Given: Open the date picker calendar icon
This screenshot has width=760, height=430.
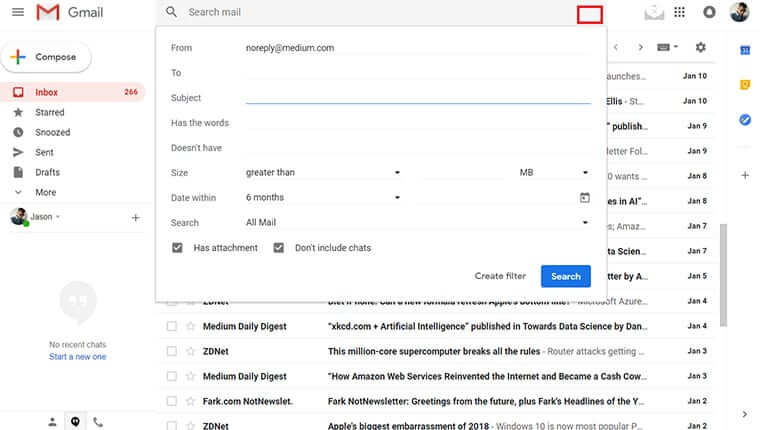Looking at the screenshot, I should point(585,198).
